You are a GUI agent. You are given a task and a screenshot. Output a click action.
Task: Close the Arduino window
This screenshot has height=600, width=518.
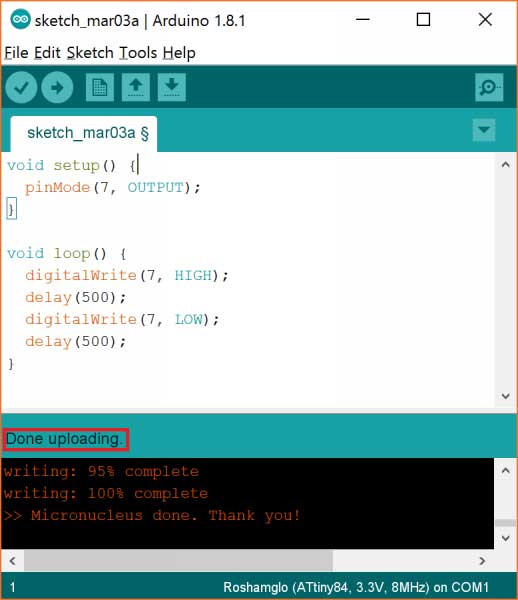click(x=485, y=20)
